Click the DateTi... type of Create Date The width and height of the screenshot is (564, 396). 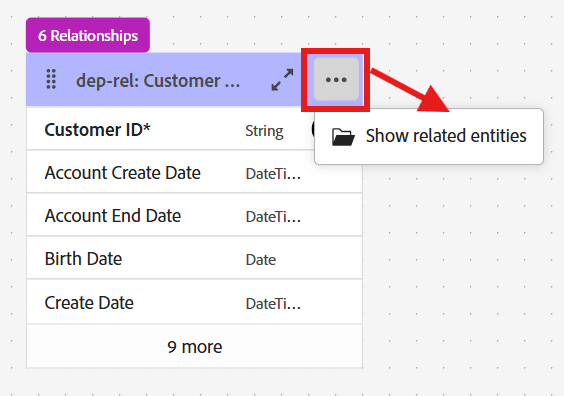(x=273, y=304)
